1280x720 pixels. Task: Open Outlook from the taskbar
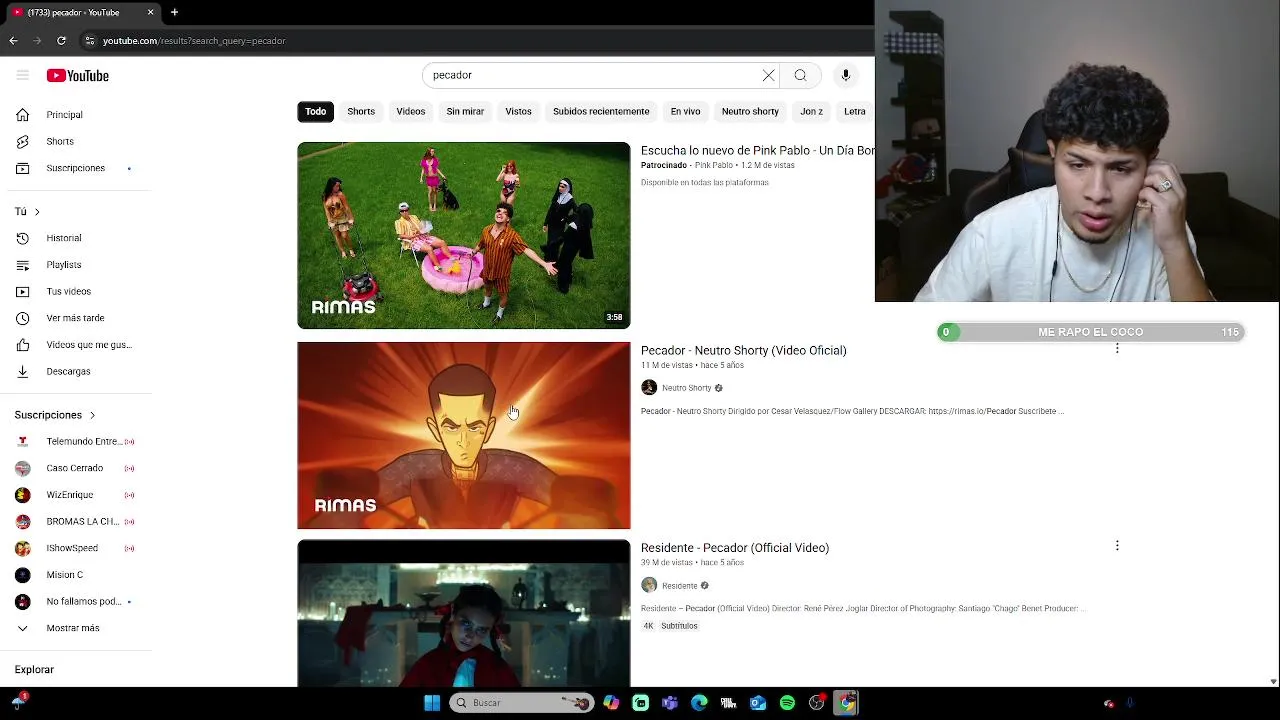click(758, 703)
